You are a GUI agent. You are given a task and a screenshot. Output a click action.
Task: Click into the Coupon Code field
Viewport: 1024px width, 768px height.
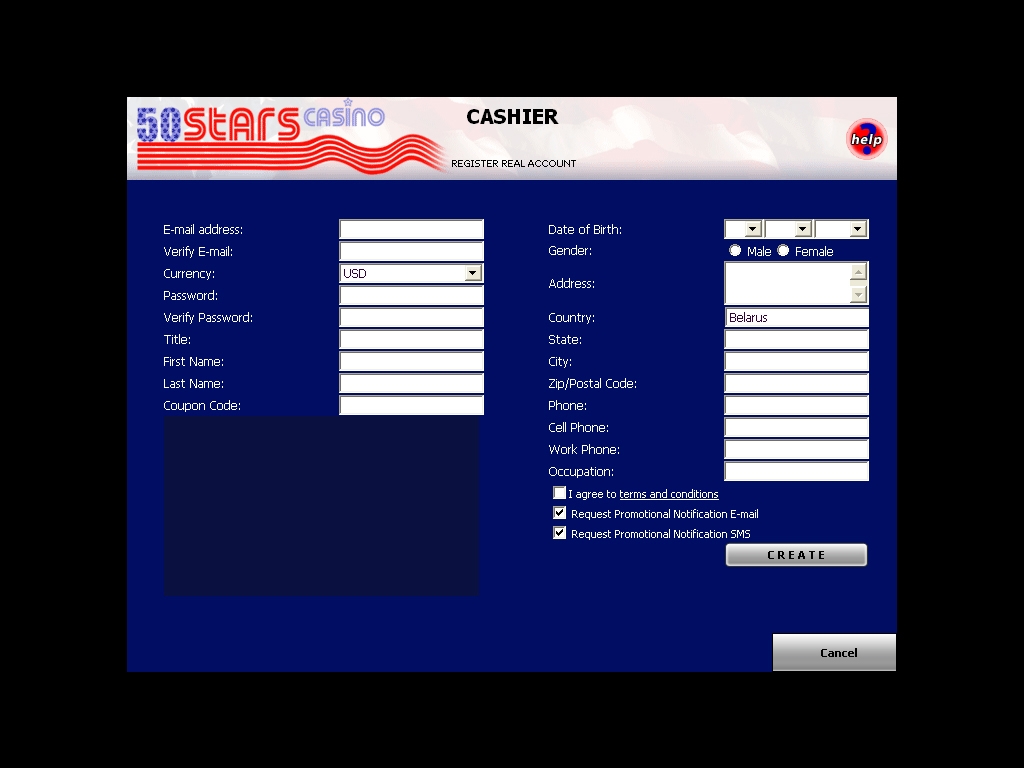click(411, 405)
